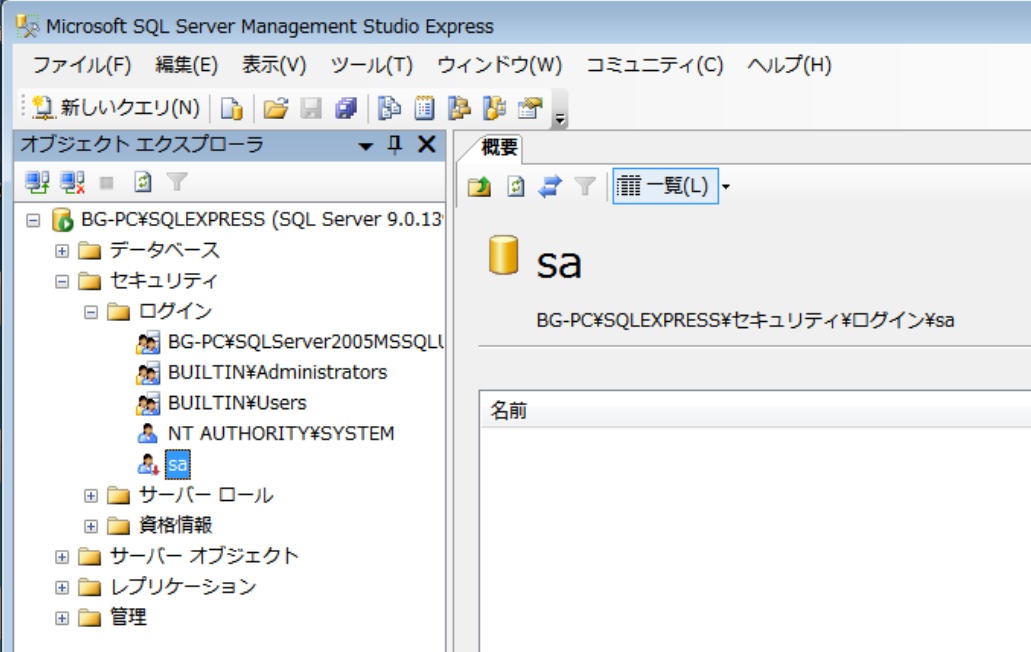This screenshot has height=652, width=1031.
Task: Toggle the Object Explorer auto-hide pin
Action: (x=395, y=145)
